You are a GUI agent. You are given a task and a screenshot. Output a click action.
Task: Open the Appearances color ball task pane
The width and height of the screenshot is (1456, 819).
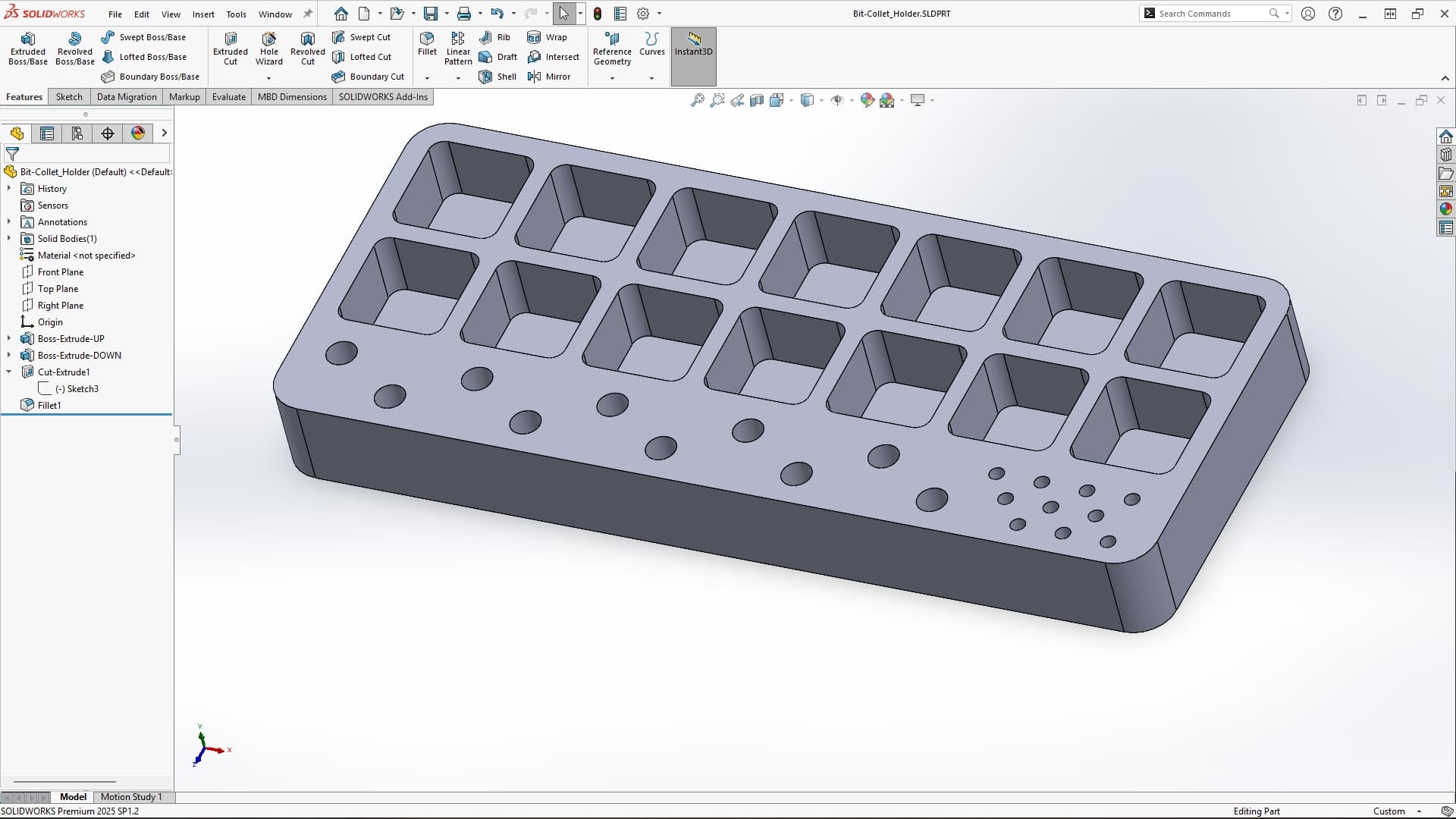pyautogui.click(x=1445, y=209)
